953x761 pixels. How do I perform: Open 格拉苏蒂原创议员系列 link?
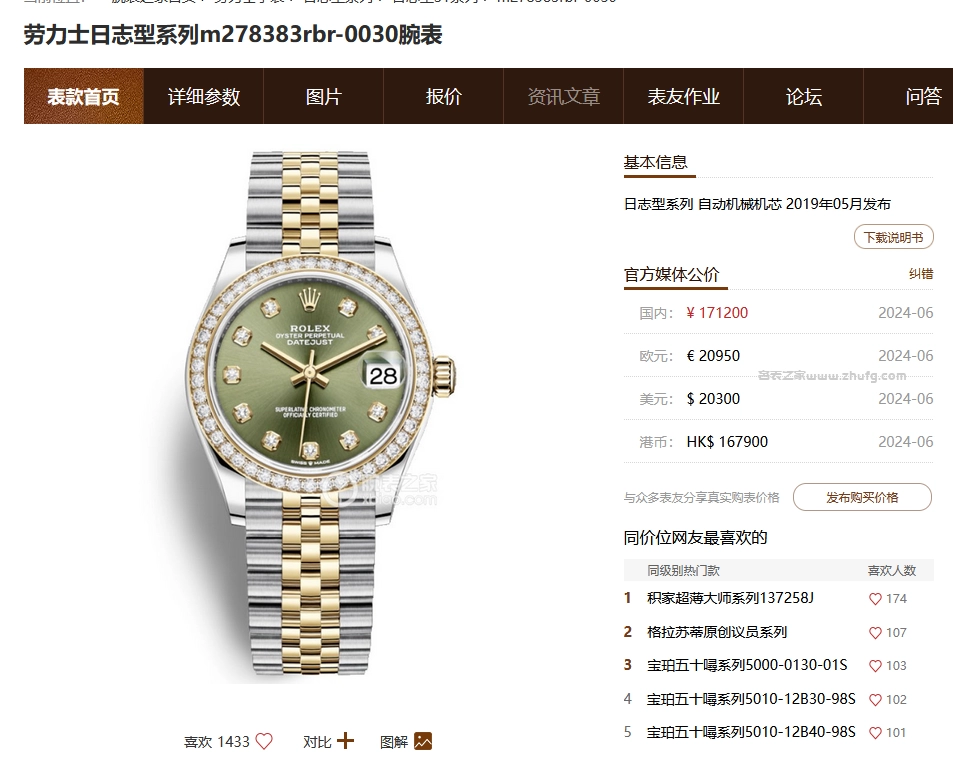717,632
